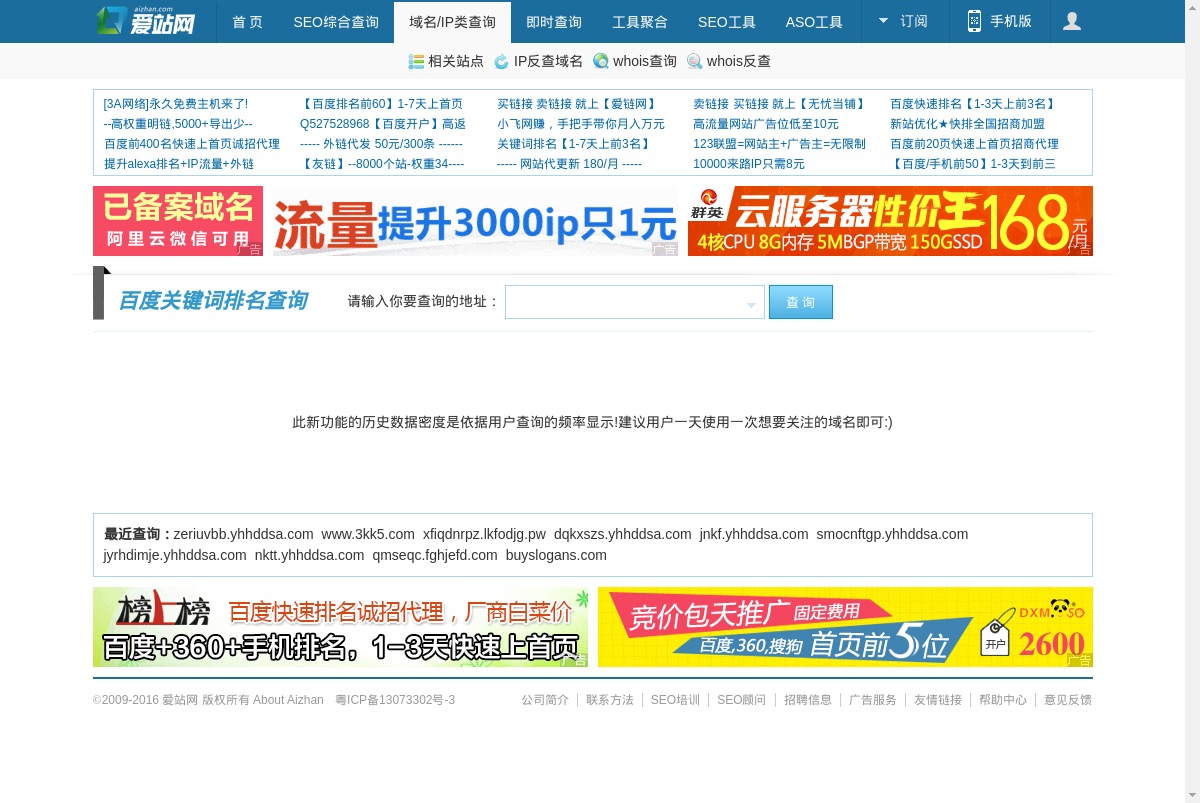Image resolution: width=1200 pixels, height=803 pixels.
Task: Open 公司简介 footer link
Action: tap(545, 700)
